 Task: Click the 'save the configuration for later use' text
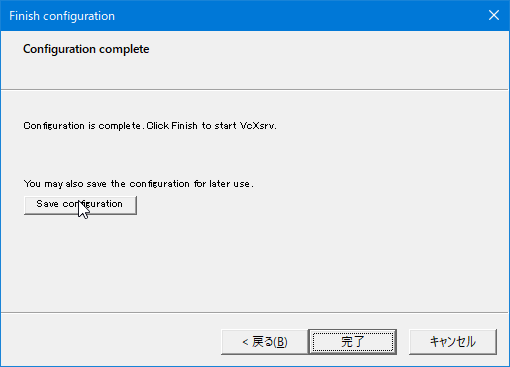click(170, 184)
